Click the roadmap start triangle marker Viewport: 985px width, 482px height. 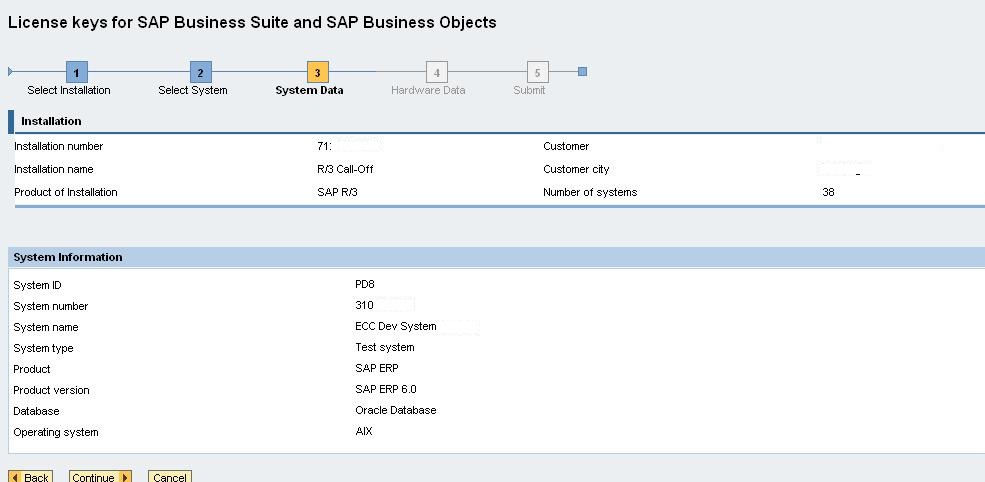pos(10,72)
